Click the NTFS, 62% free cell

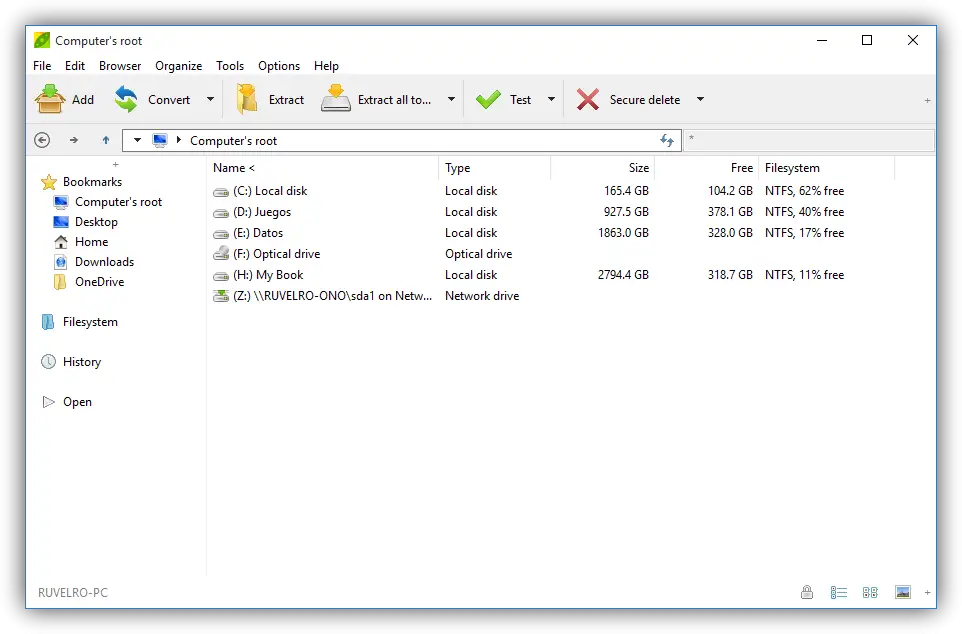[804, 191]
